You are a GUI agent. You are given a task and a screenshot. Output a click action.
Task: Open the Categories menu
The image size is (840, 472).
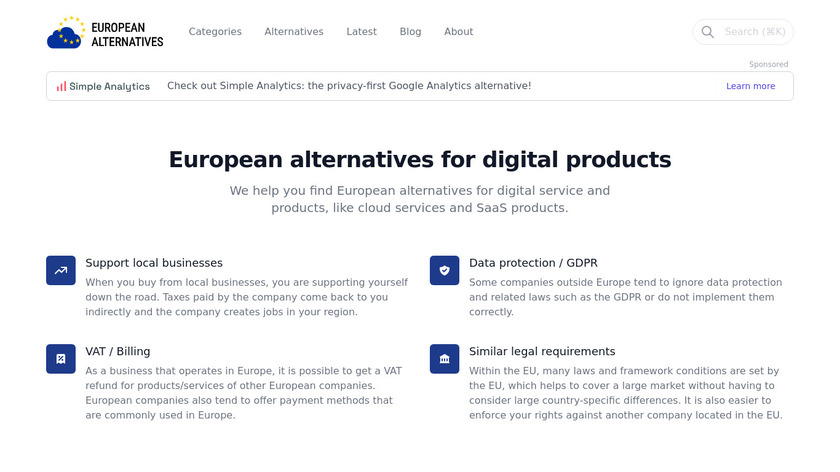[215, 32]
